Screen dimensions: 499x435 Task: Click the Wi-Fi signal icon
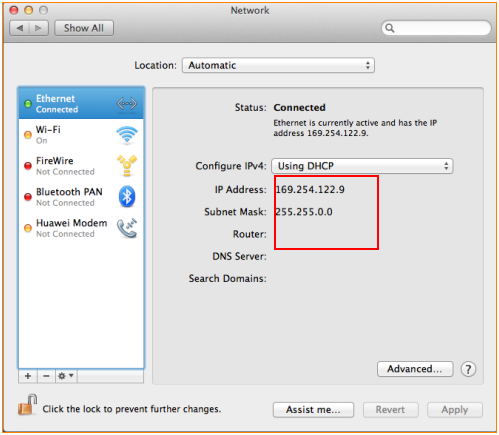(x=127, y=135)
